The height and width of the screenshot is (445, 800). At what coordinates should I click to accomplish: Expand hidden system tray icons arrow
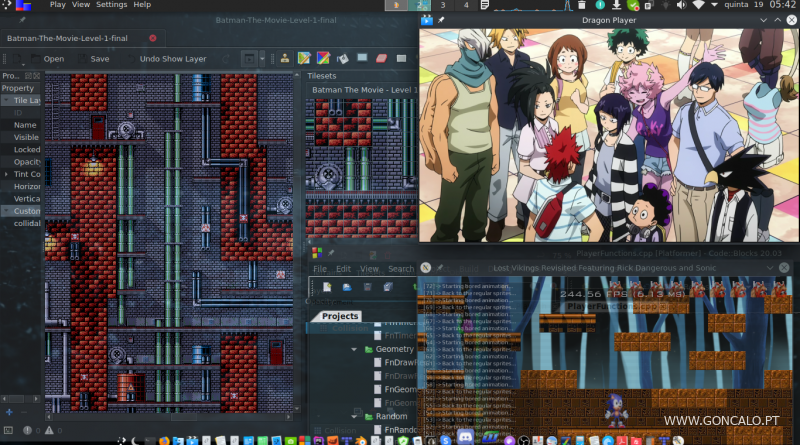pyautogui.click(x=714, y=5)
